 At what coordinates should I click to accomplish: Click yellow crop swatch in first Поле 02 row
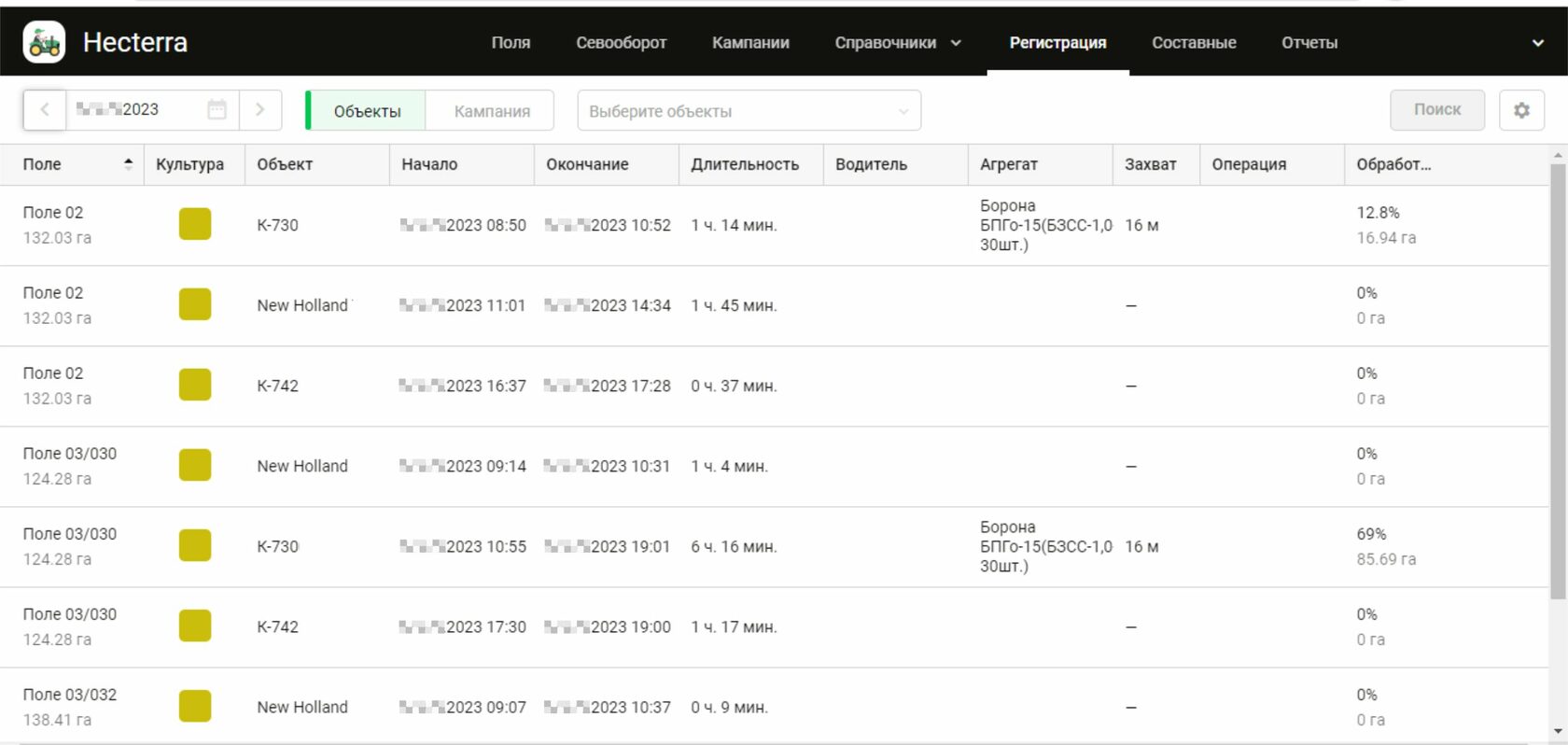[x=195, y=225]
